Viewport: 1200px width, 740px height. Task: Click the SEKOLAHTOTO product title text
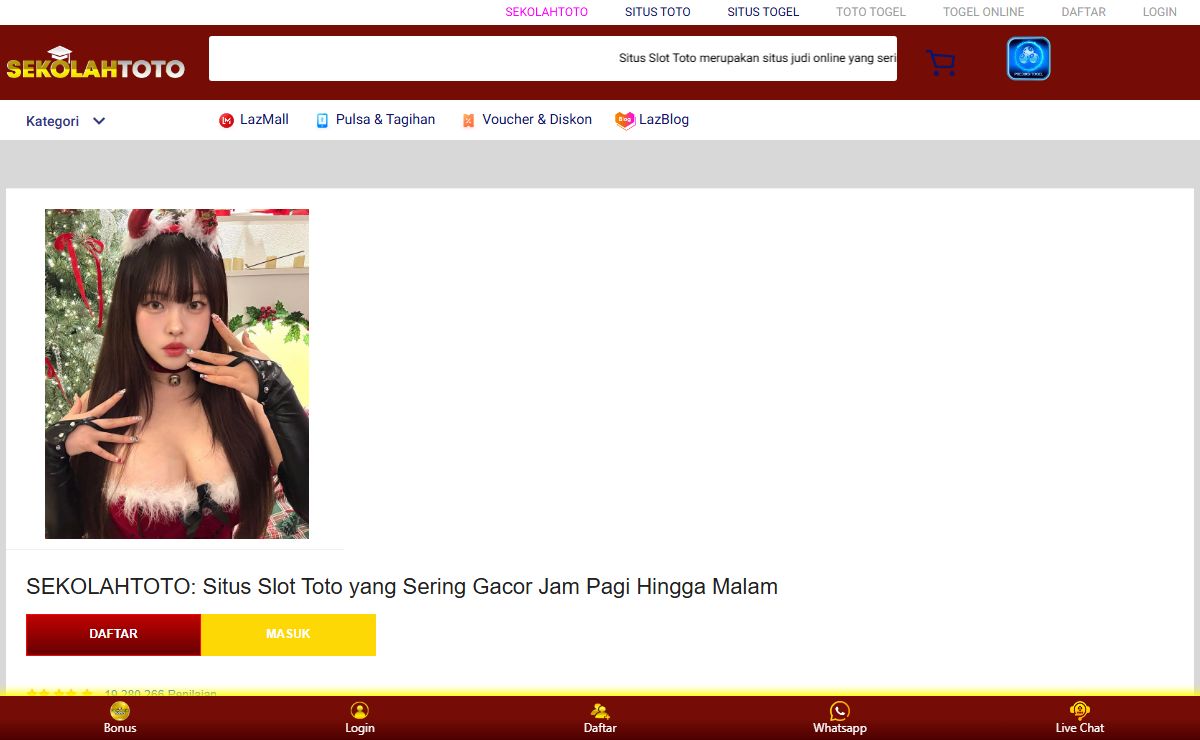click(402, 587)
